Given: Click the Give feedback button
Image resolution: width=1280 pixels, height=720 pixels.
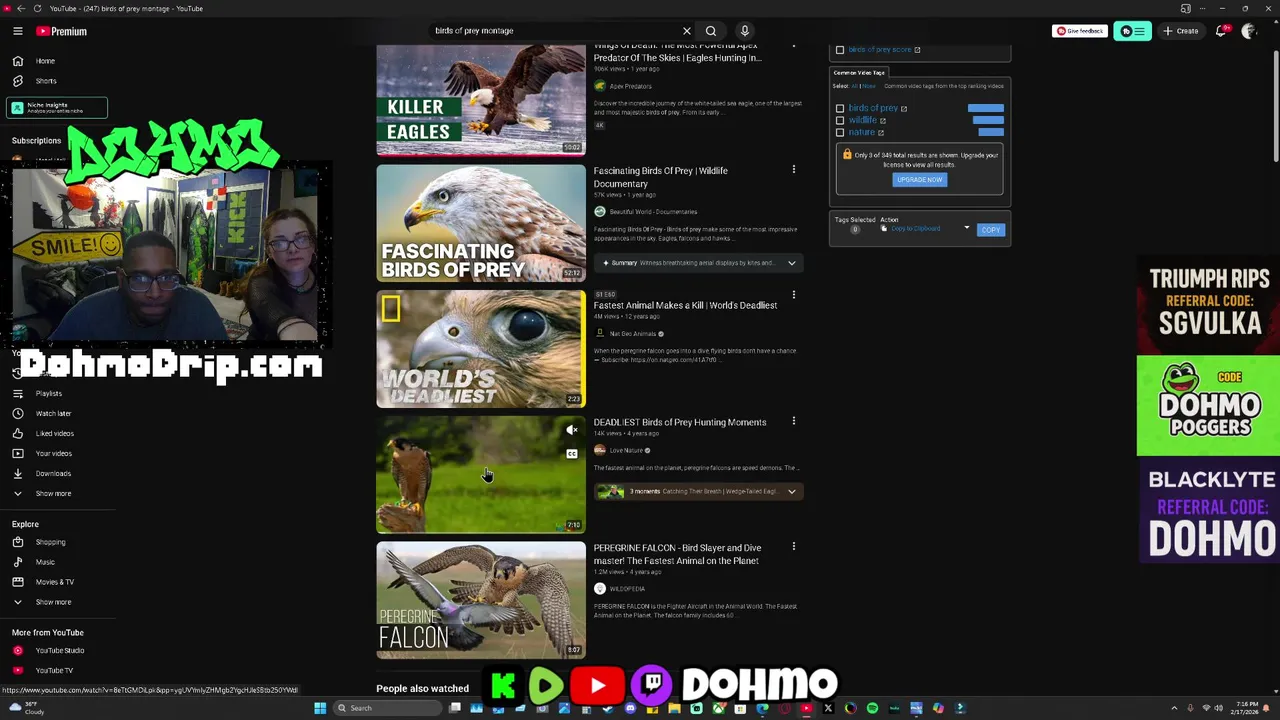Looking at the screenshot, I should [x=1079, y=31].
